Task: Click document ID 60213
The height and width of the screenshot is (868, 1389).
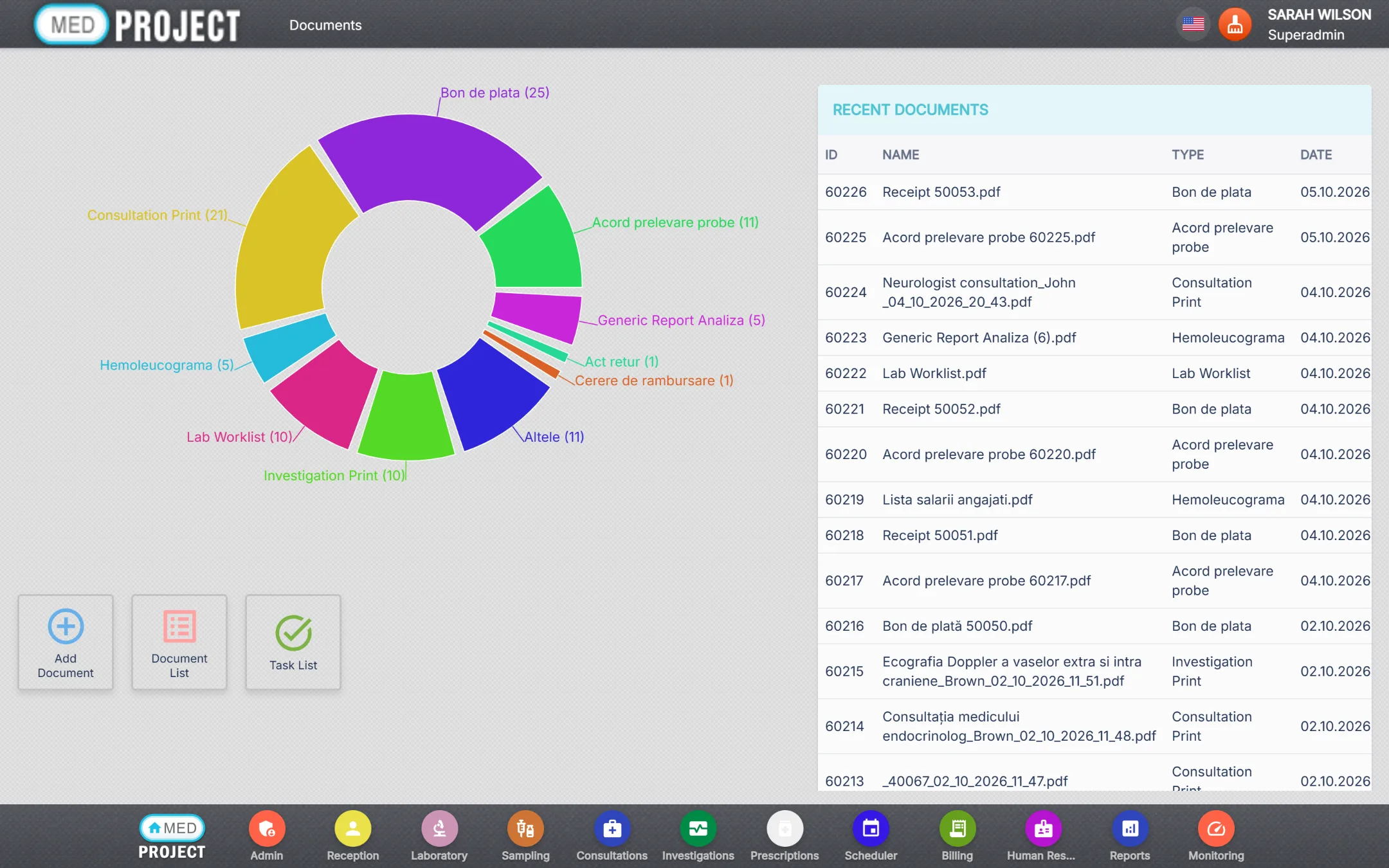Action: pos(844,781)
